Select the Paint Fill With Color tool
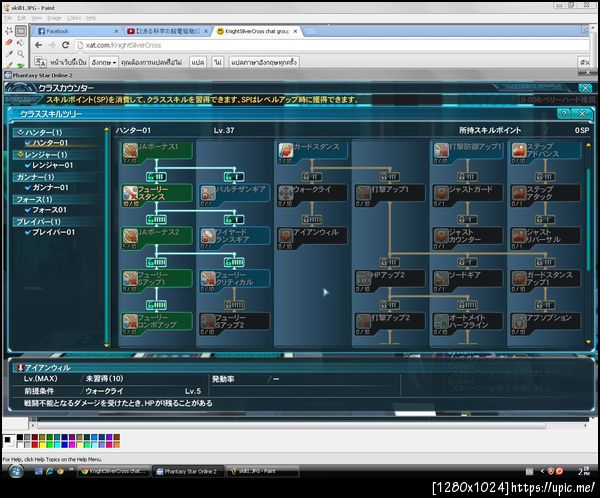The width and height of the screenshot is (600, 498). coord(21,42)
